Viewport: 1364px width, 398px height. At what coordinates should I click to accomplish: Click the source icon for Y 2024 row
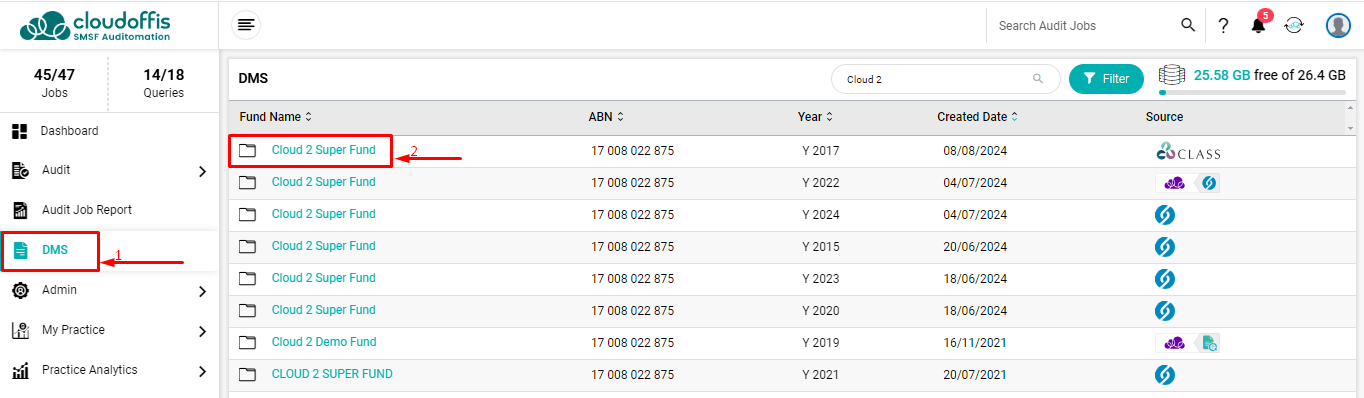(x=1165, y=215)
